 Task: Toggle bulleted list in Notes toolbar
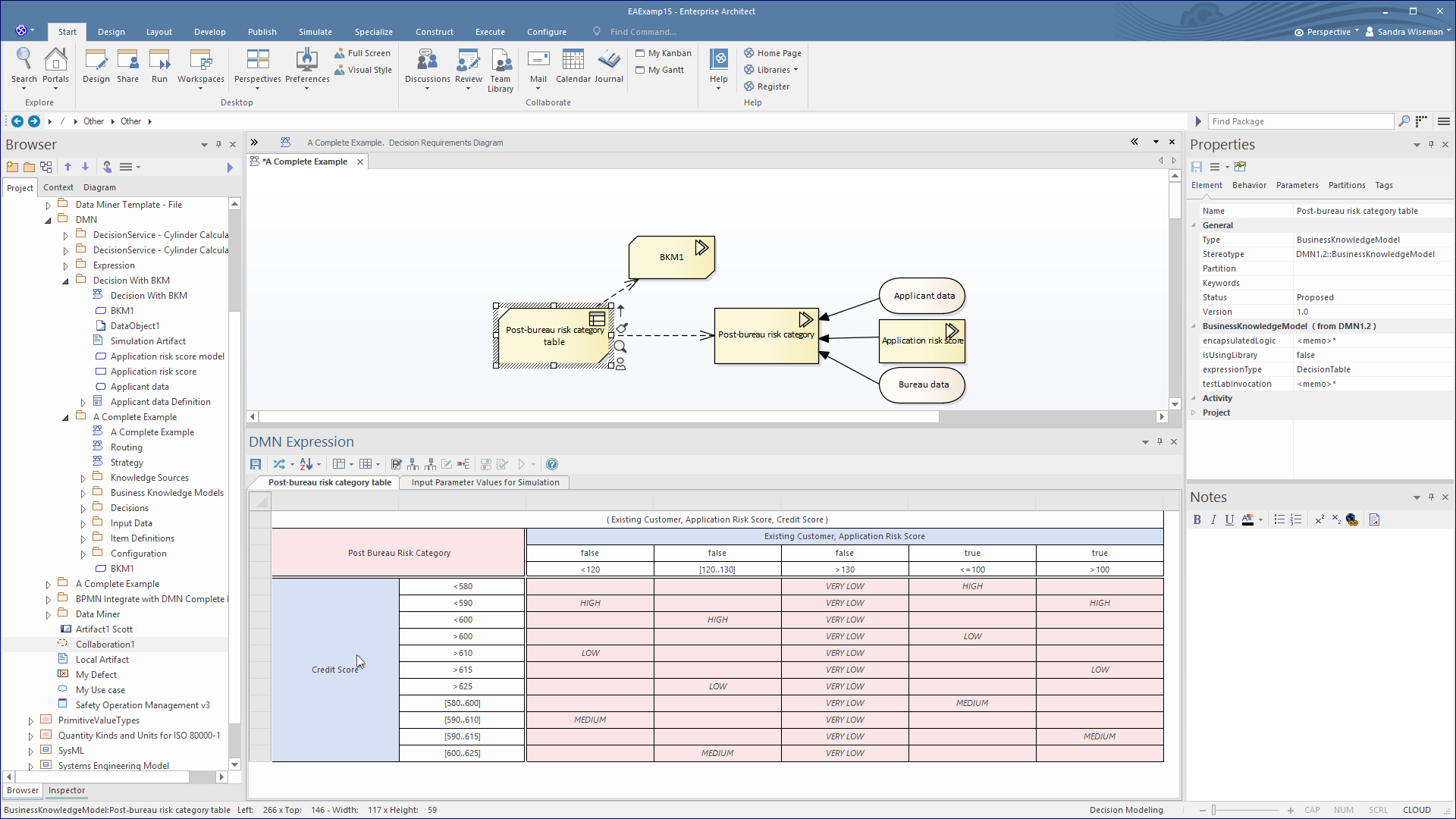pyautogui.click(x=1279, y=519)
